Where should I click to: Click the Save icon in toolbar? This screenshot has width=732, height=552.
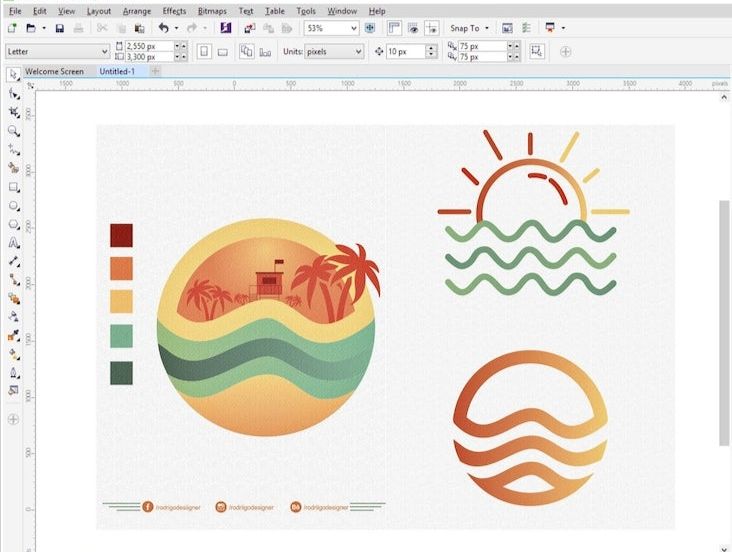click(59, 29)
